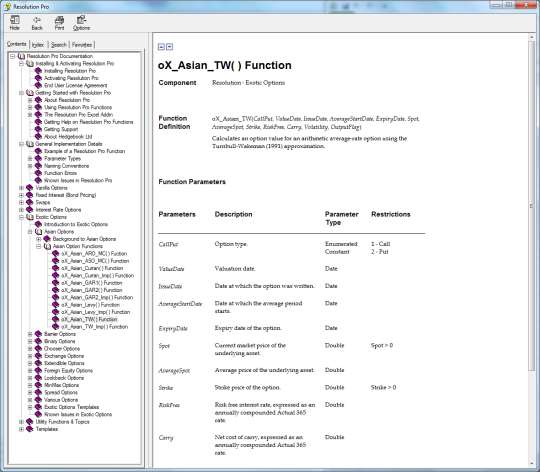Click the scrollbar up arrow in content pane

(532, 38)
